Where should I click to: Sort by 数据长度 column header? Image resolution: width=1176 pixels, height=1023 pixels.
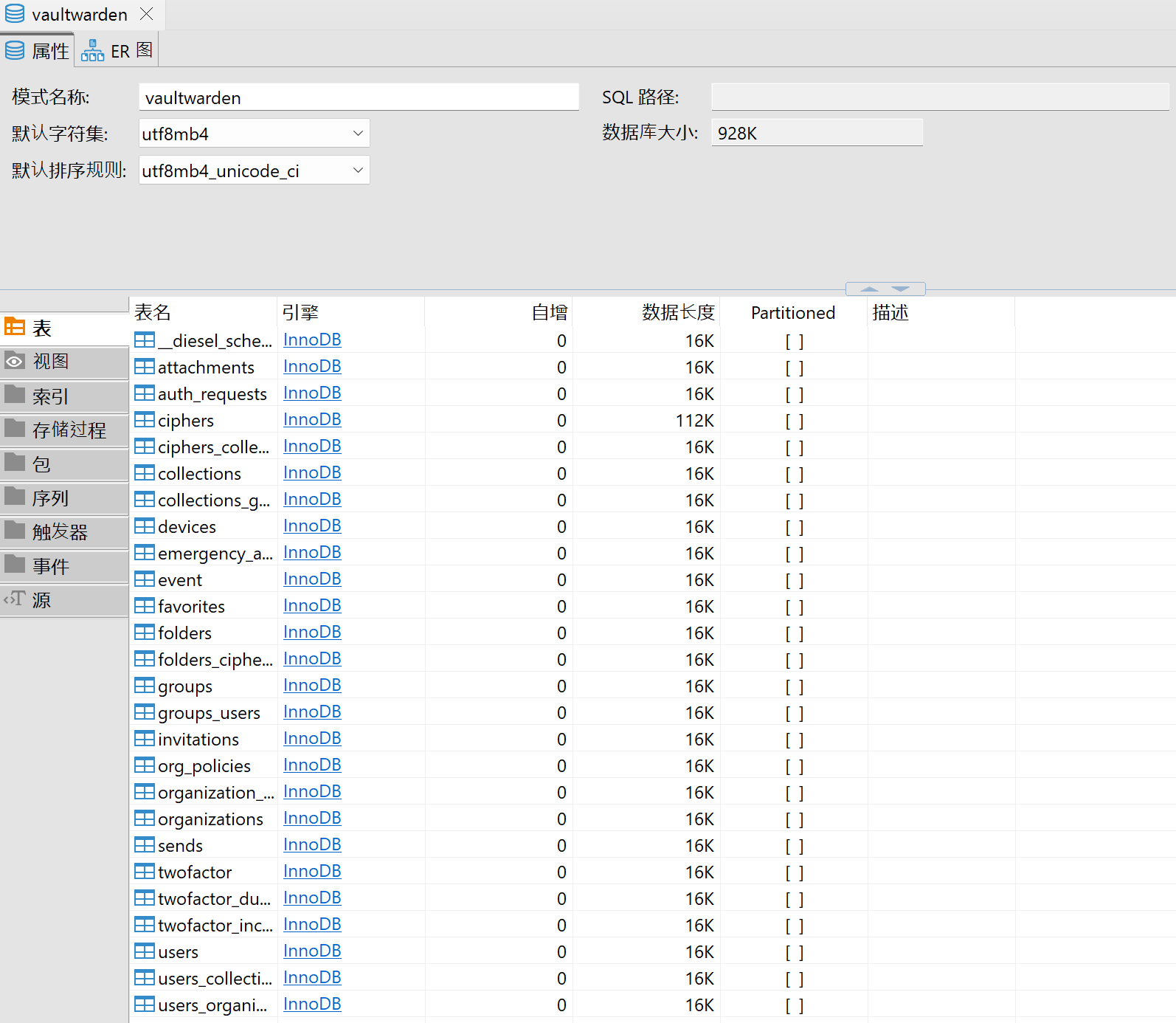(x=646, y=312)
